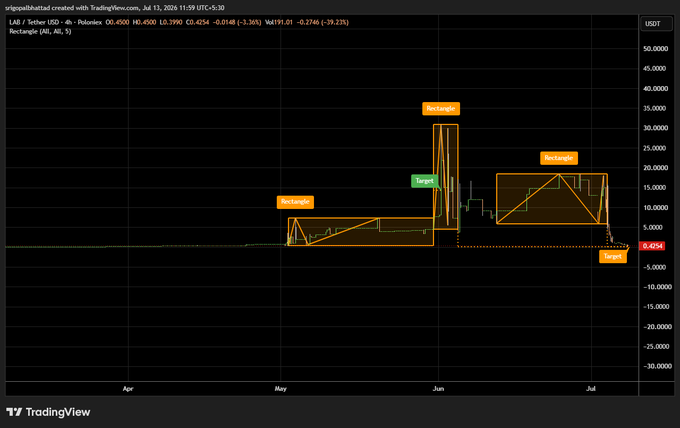Click the -30.0000 price axis label
The width and height of the screenshot is (680, 428).
click(x=657, y=366)
